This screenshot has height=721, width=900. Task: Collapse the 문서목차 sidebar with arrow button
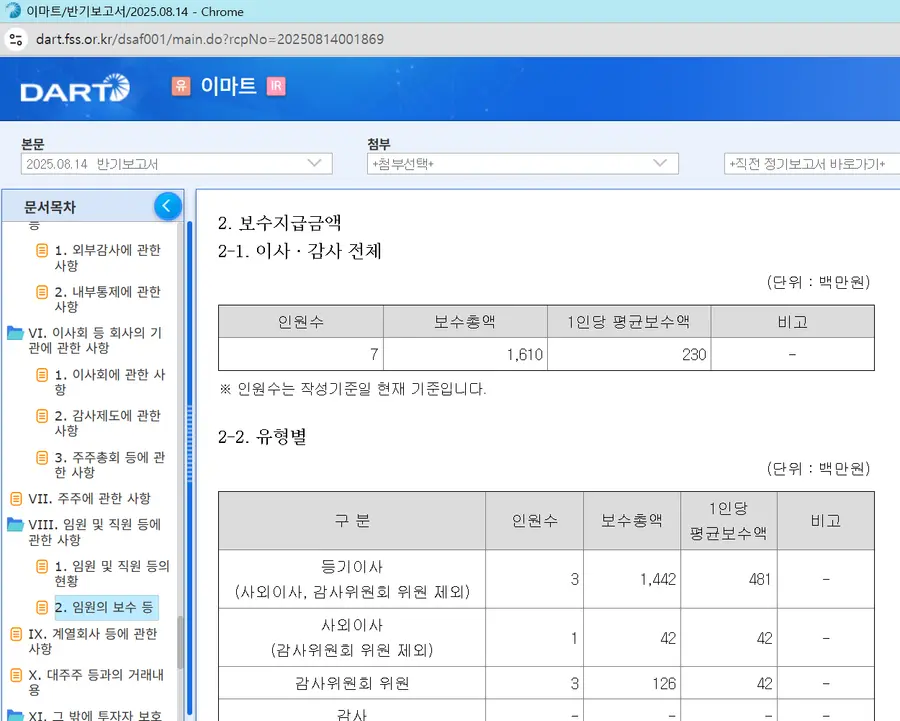pyautogui.click(x=168, y=206)
